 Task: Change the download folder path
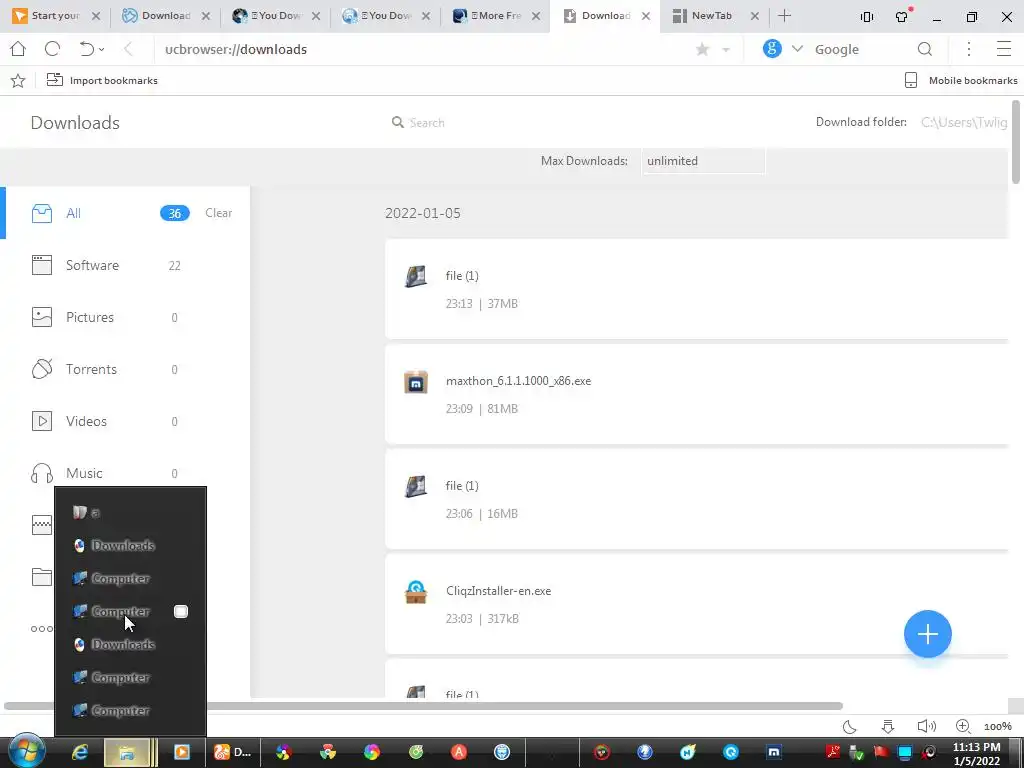965,122
